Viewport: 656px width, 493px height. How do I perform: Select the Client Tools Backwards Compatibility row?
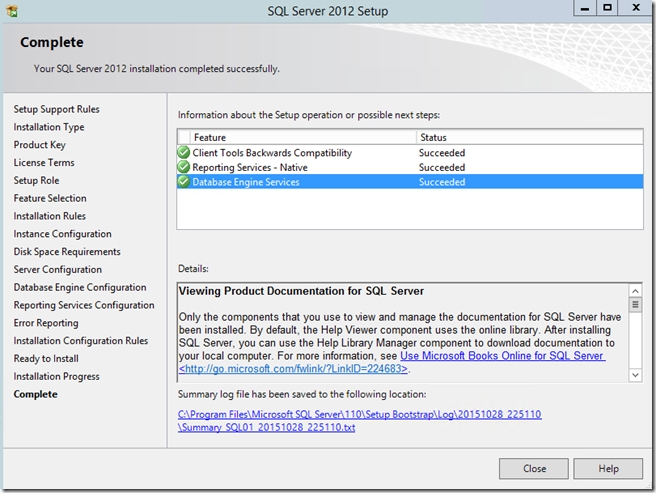410,153
